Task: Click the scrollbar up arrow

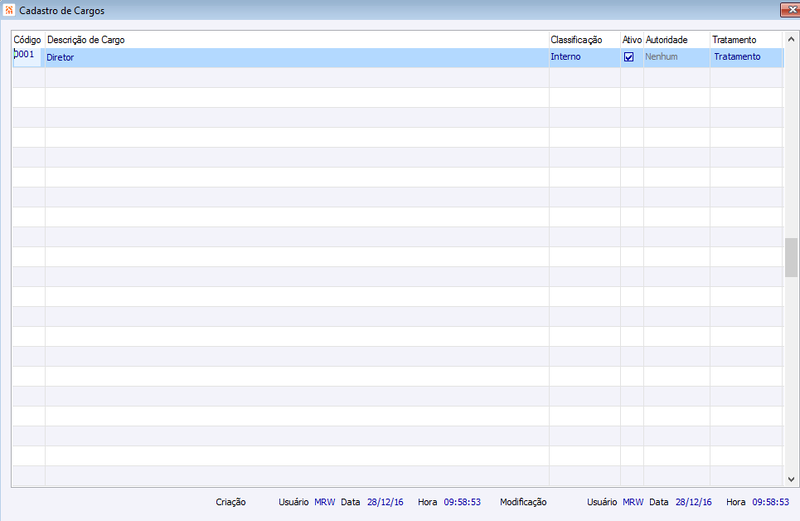Action: [791, 39]
